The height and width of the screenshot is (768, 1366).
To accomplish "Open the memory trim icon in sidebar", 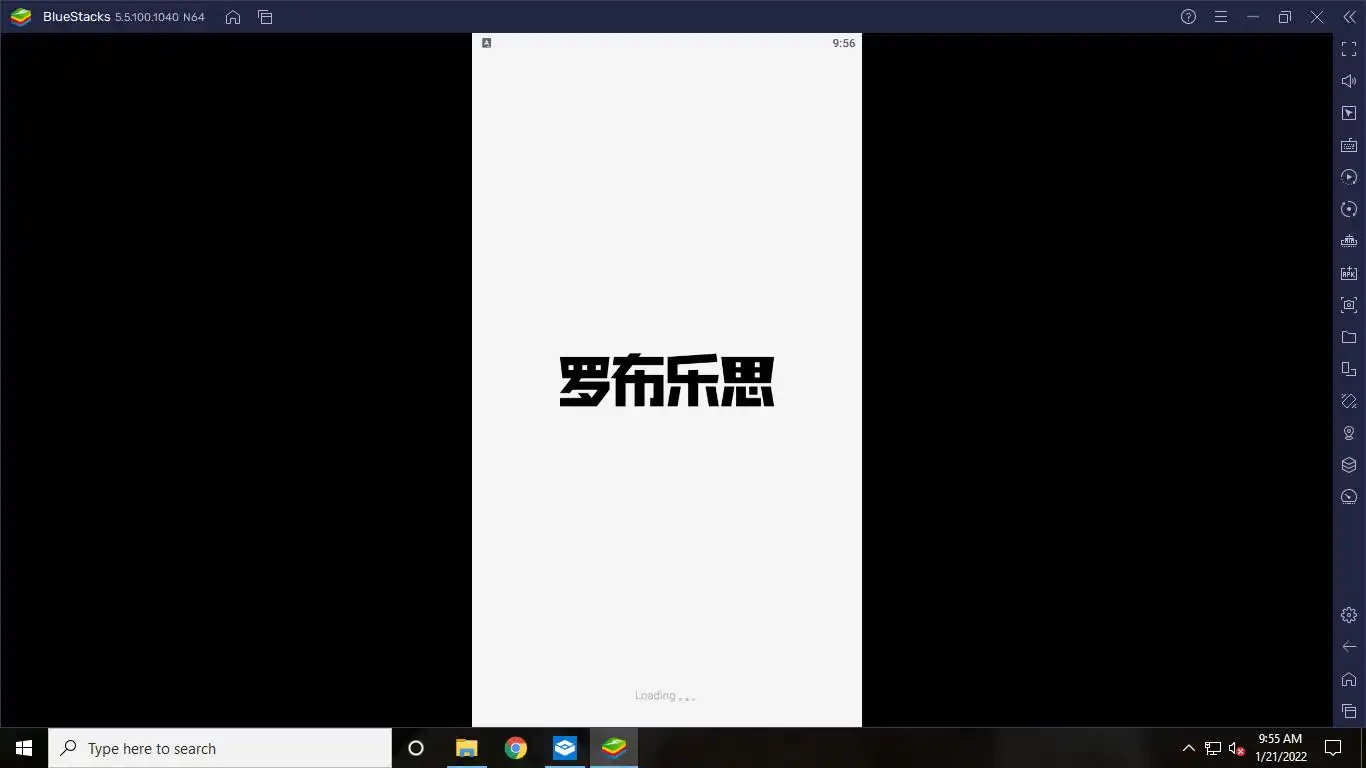I will click(1349, 241).
